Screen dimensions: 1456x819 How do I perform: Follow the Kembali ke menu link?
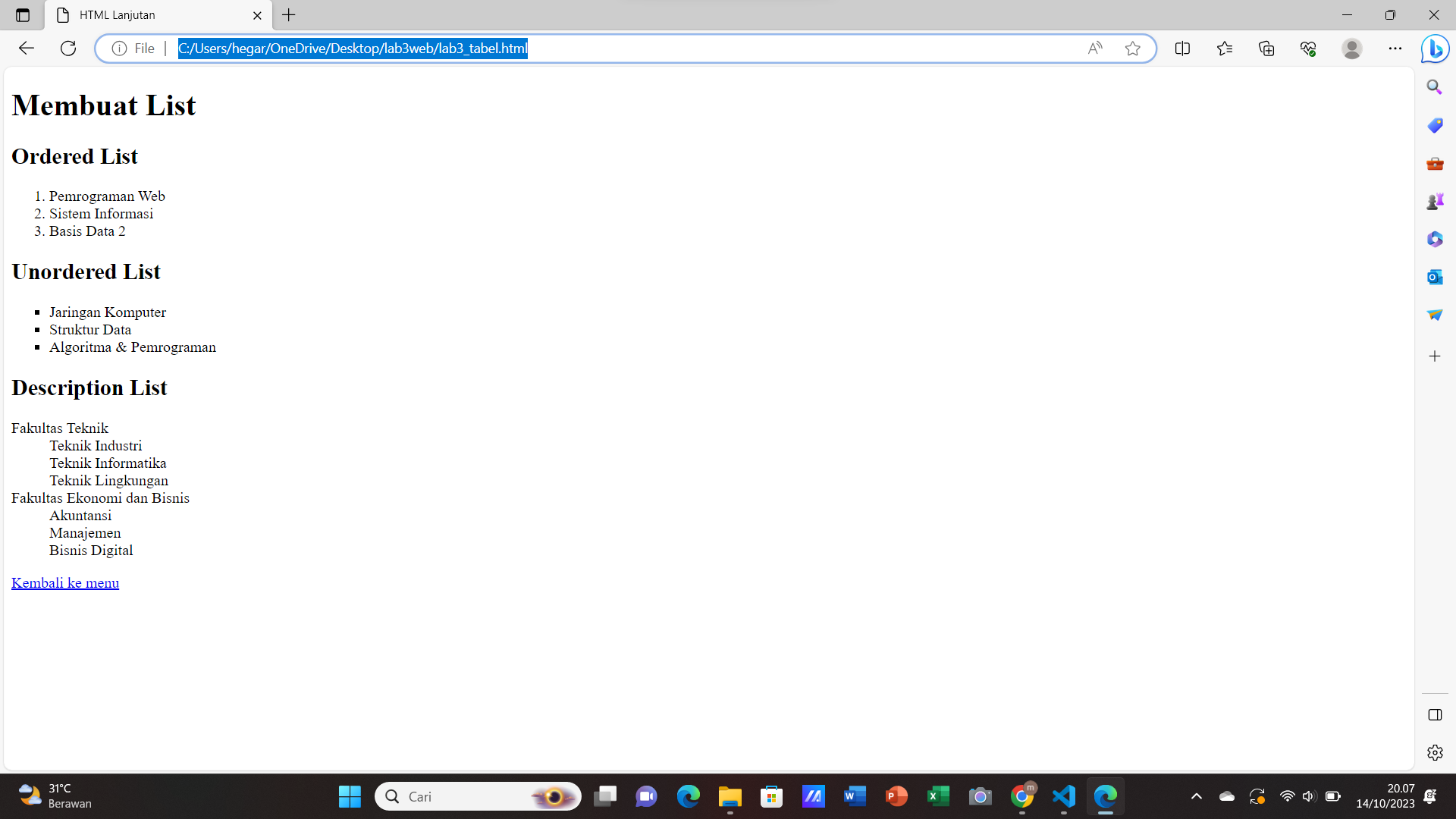[x=65, y=582]
